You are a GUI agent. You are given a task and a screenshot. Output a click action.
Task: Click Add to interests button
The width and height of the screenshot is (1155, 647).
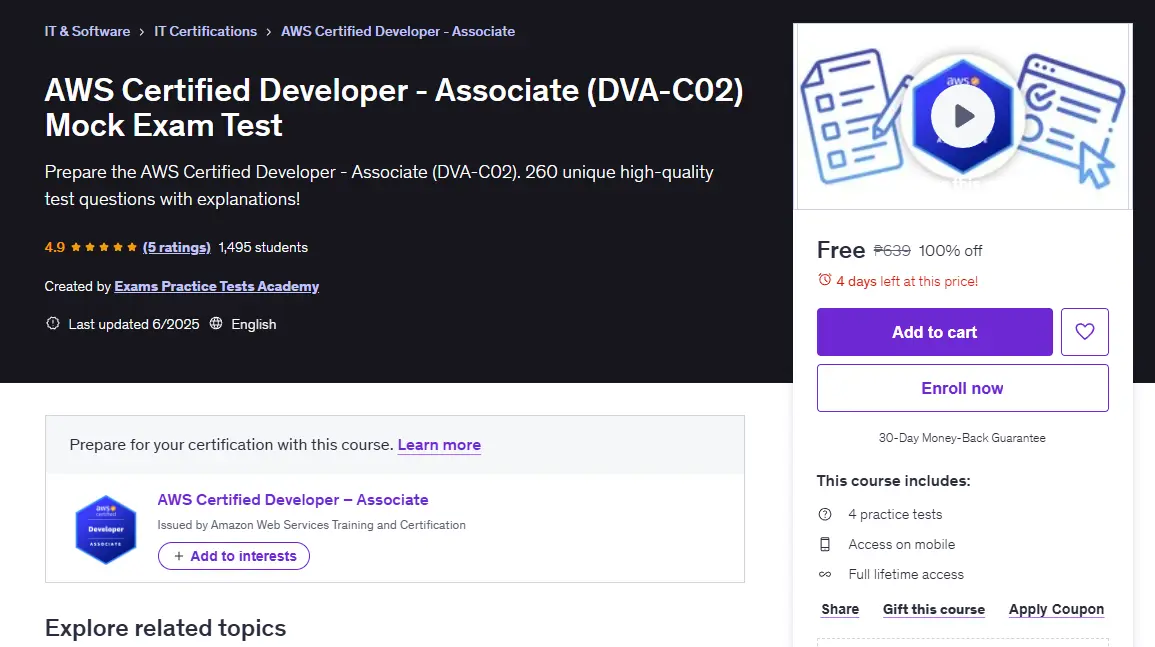click(234, 556)
